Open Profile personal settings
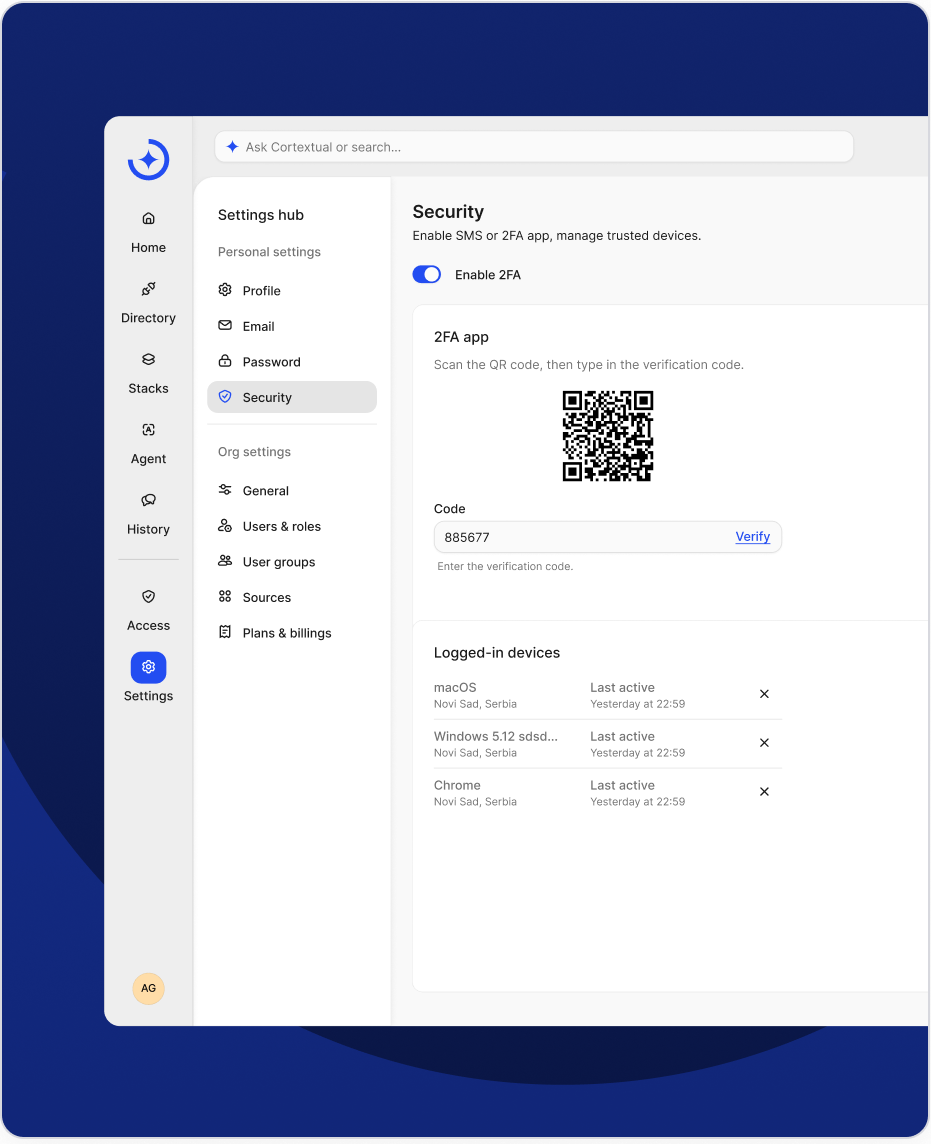Viewport: 931px width, 1144px height. point(261,291)
